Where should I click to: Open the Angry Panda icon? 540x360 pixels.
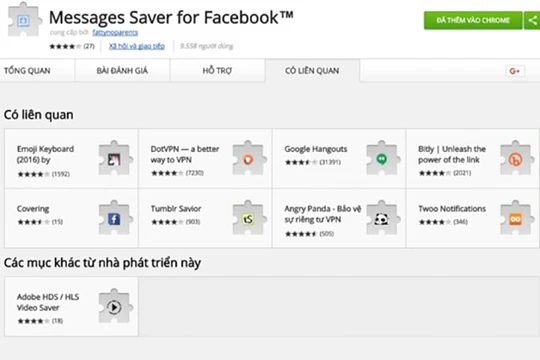click(x=383, y=218)
